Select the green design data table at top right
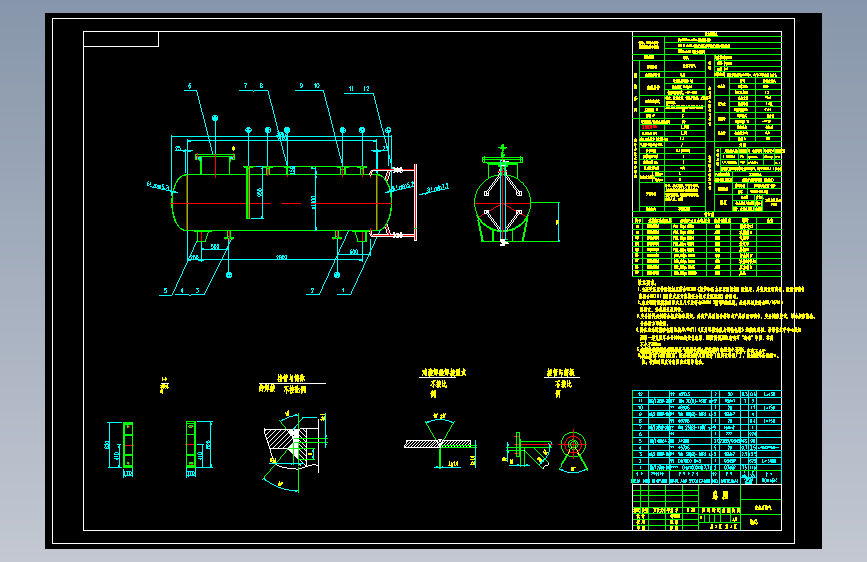Image resolution: width=867 pixels, height=562 pixels. pyautogui.click(x=707, y=122)
